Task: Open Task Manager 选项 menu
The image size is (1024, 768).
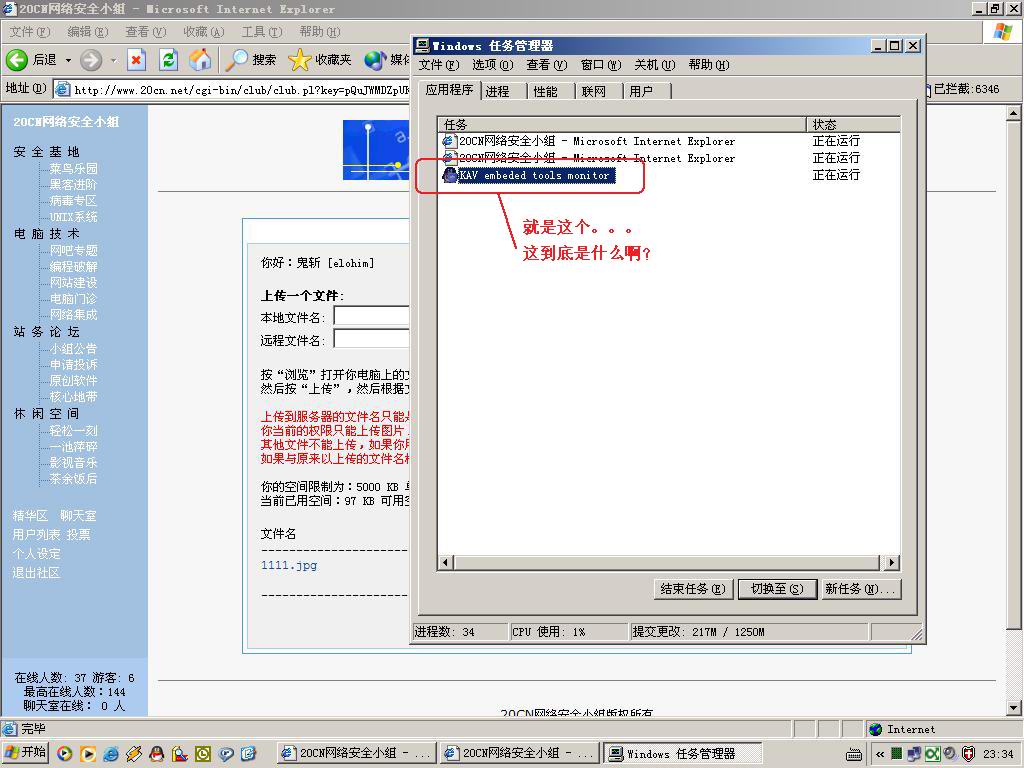Action: click(x=492, y=65)
